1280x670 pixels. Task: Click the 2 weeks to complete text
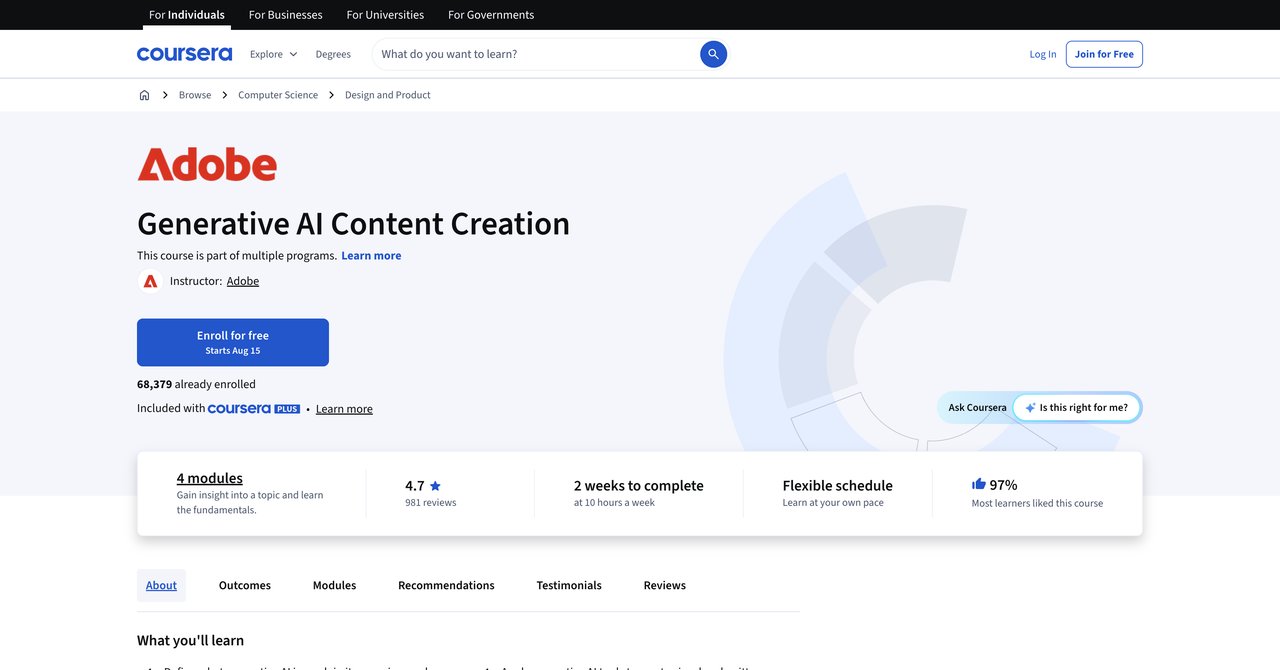(639, 485)
